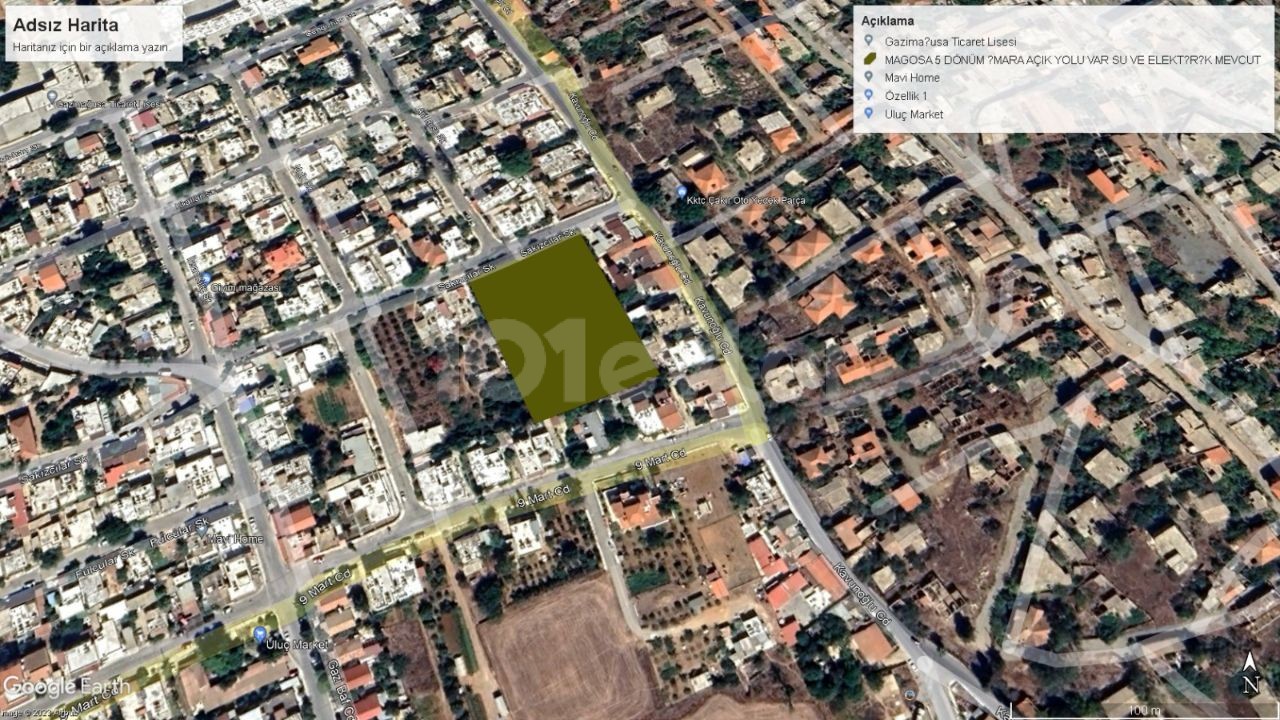Click the Kktc Çakır Oto Yedek Parça pin
The height and width of the screenshot is (720, 1280).
pyautogui.click(x=681, y=191)
